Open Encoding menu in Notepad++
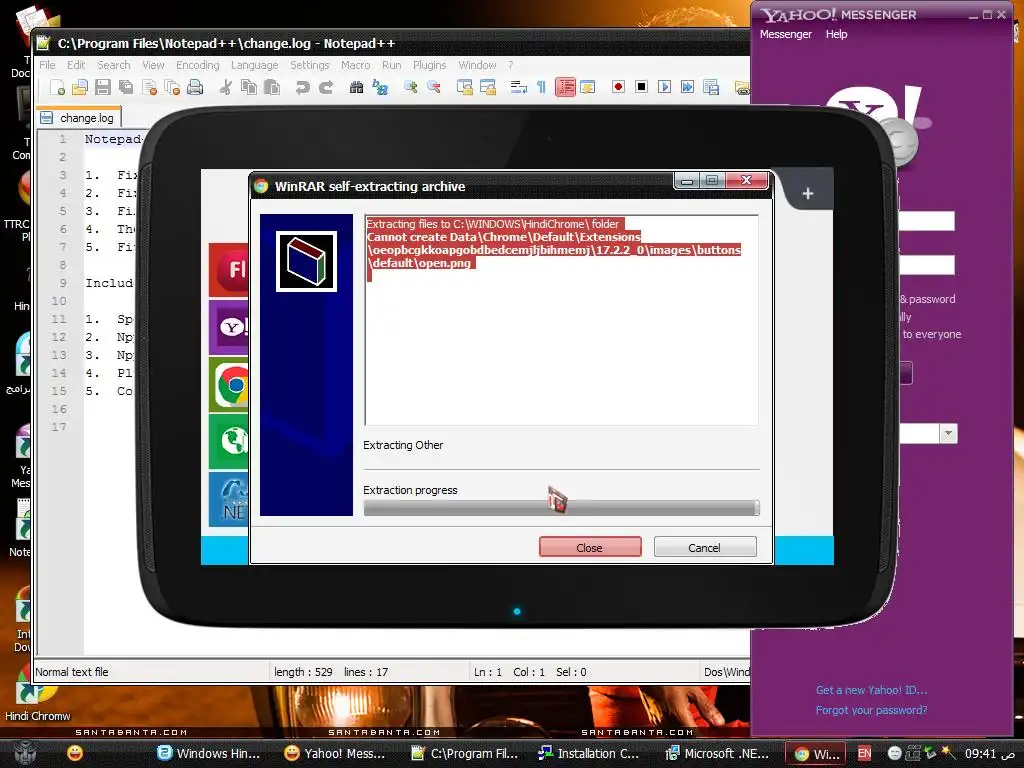Screen dimensions: 1024x768 [x=197, y=65]
